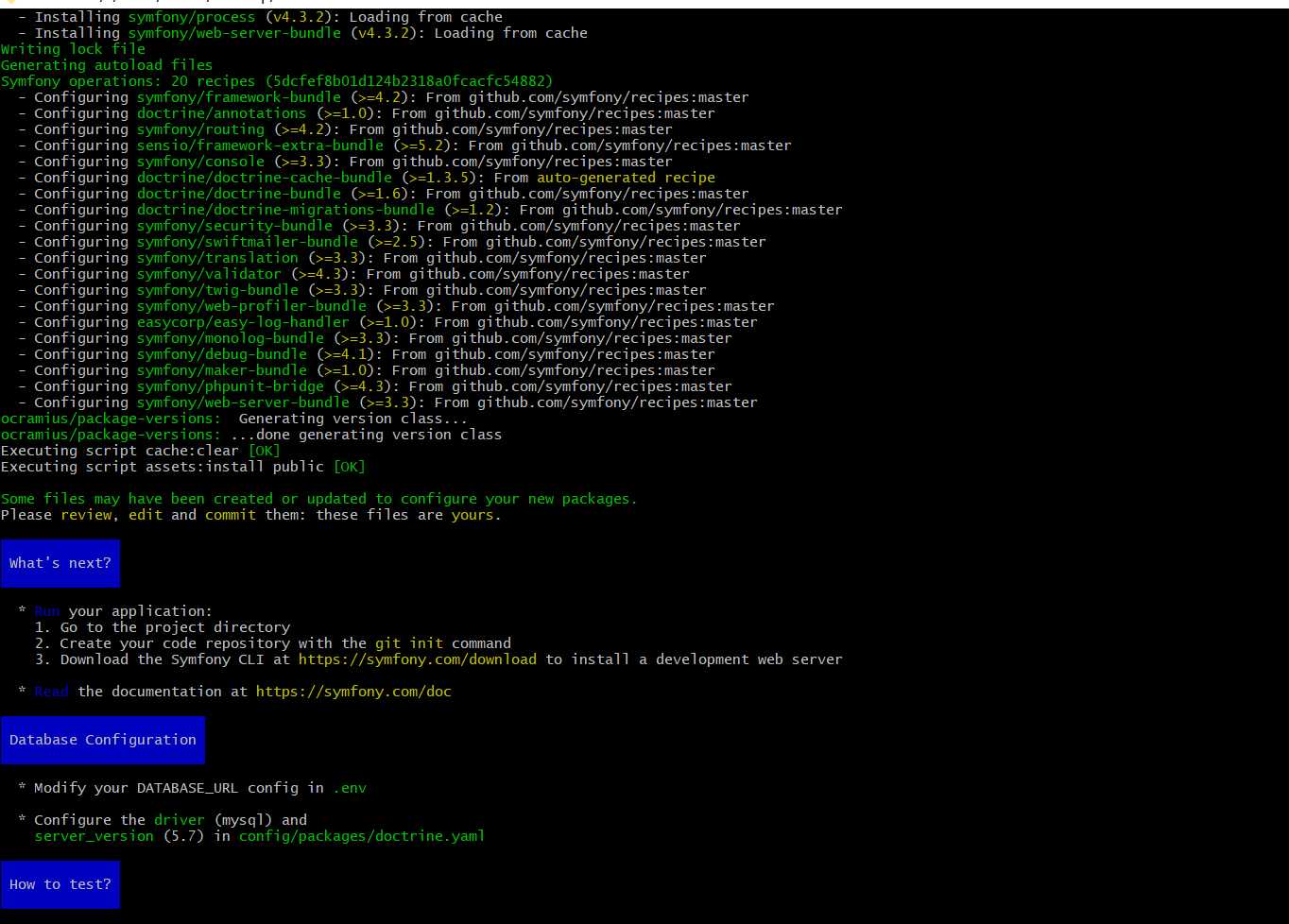This screenshot has width=1289, height=924.
Task: Click symfony/framework-bundle in Configuring list
Action: tap(239, 97)
